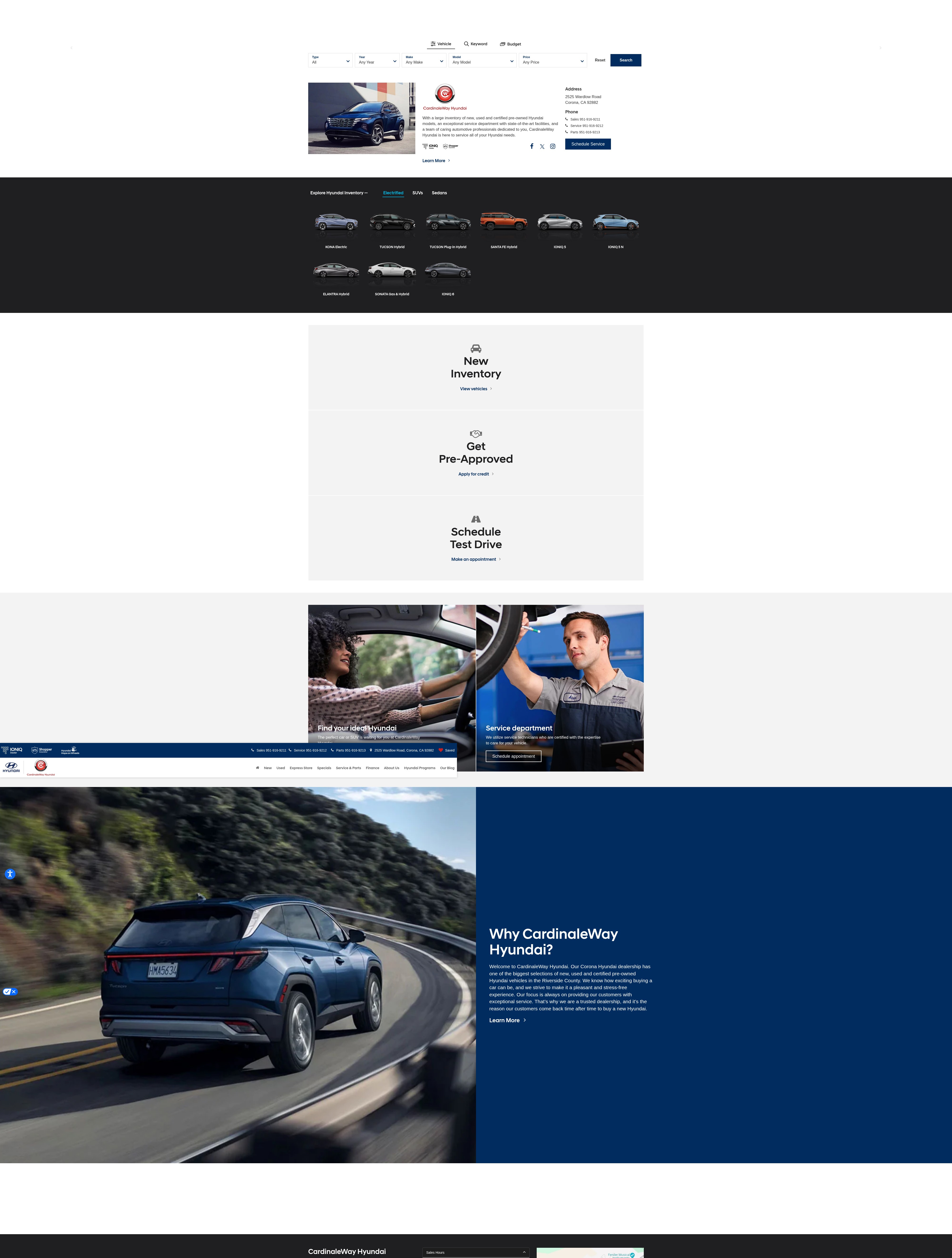Click the Hyundai Hope on Wheels logo

[x=70, y=750]
